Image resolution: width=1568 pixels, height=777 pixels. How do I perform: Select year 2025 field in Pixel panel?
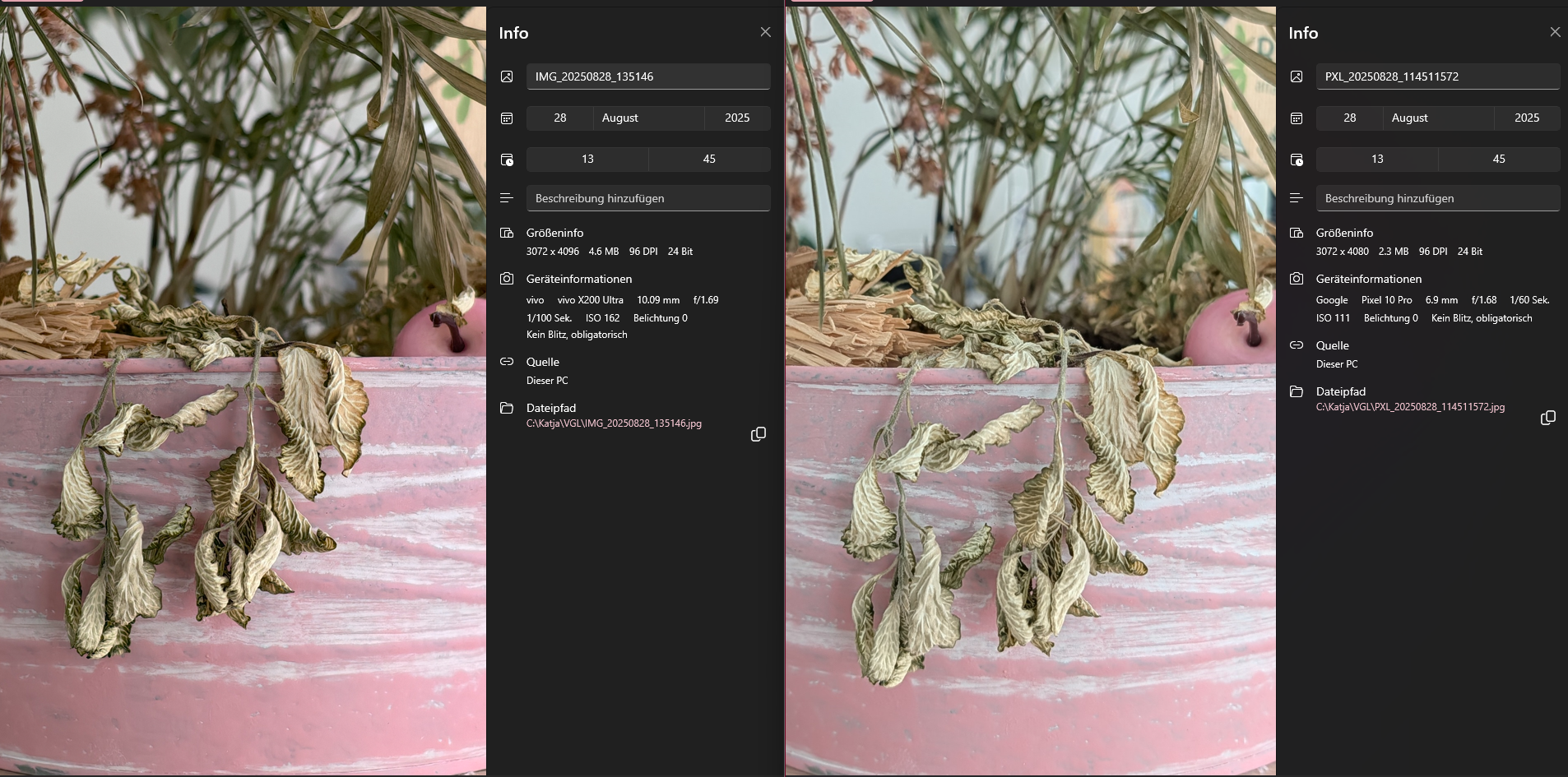(1526, 118)
